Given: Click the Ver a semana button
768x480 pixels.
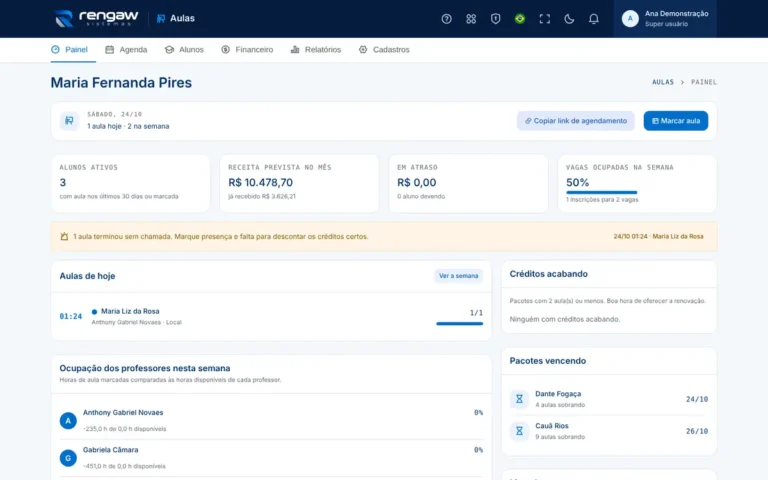Looking at the screenshot, I should (458, 276).
